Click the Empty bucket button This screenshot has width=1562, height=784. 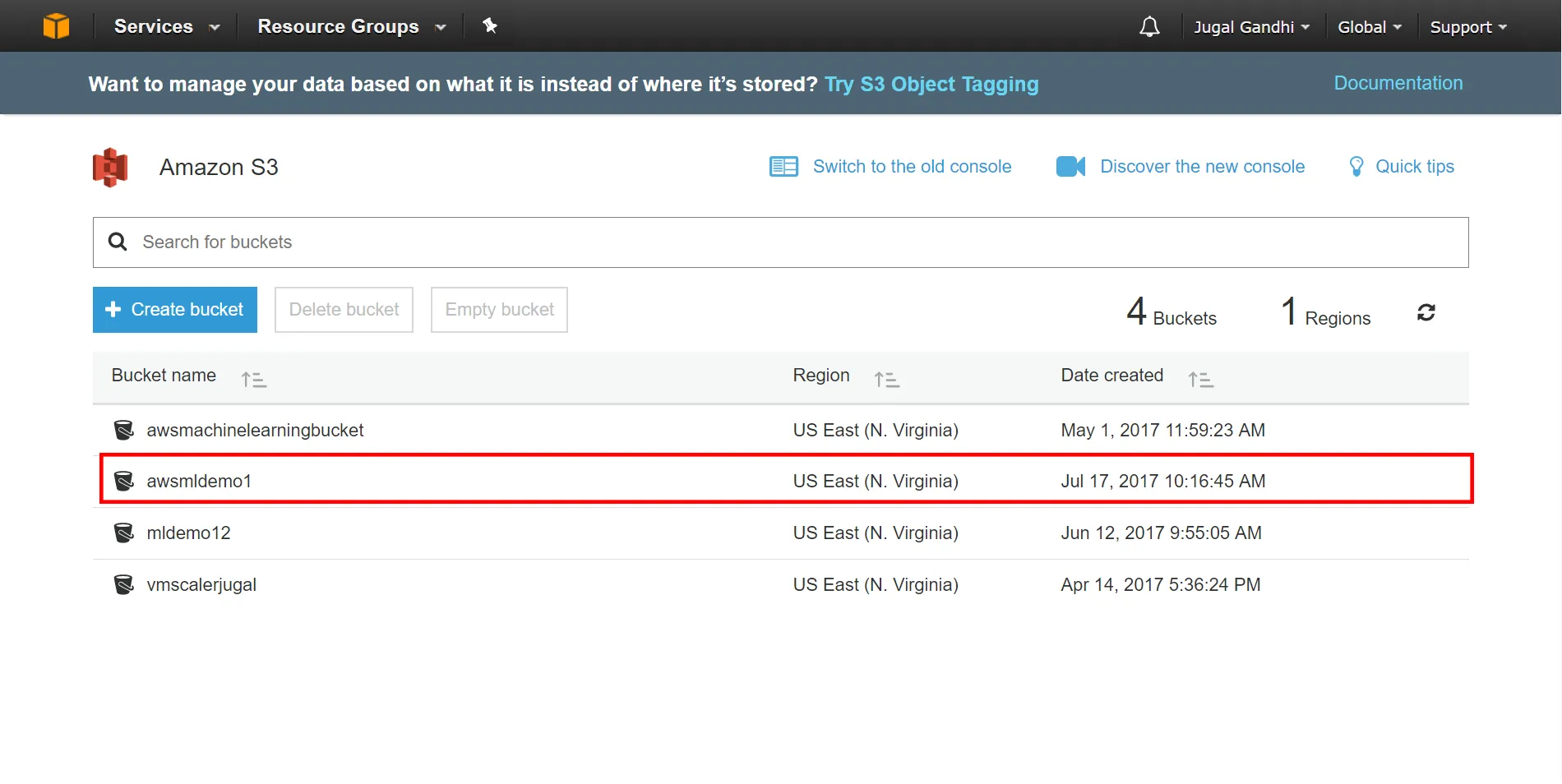pyautogui.click(x=499, y=310)
